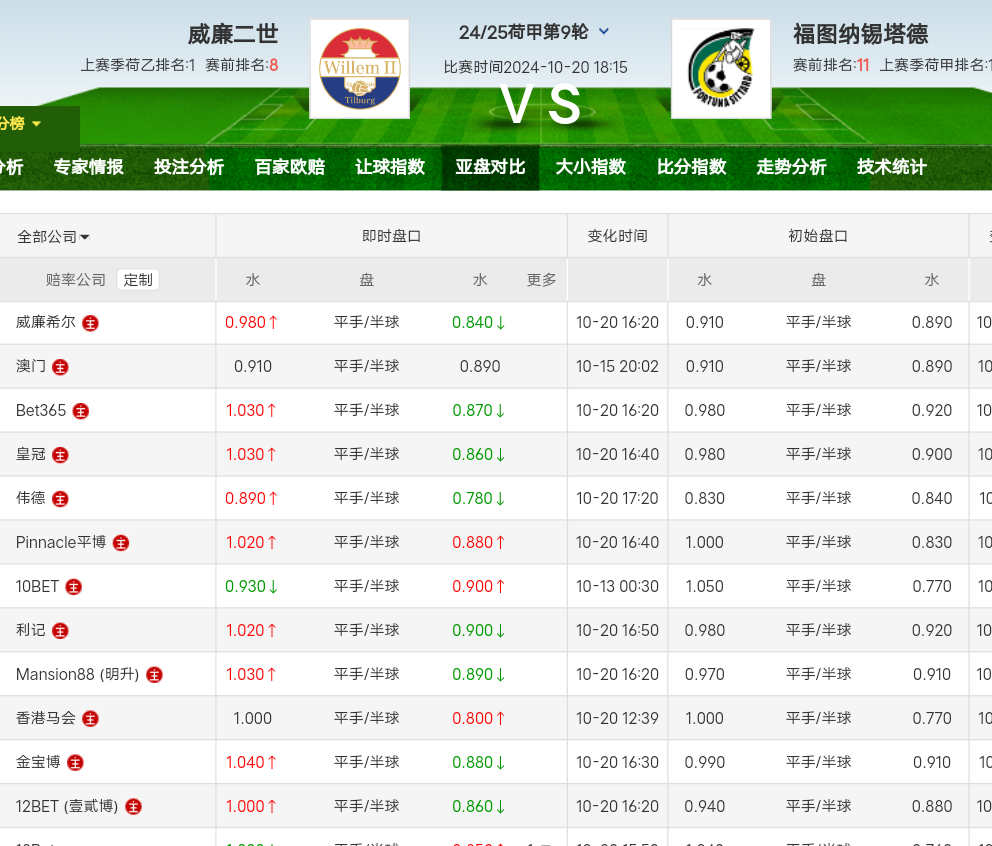Click the red 主 badge next to 皇冠
The width and height of the screenshot is (992, 846).
pos(60,455)
